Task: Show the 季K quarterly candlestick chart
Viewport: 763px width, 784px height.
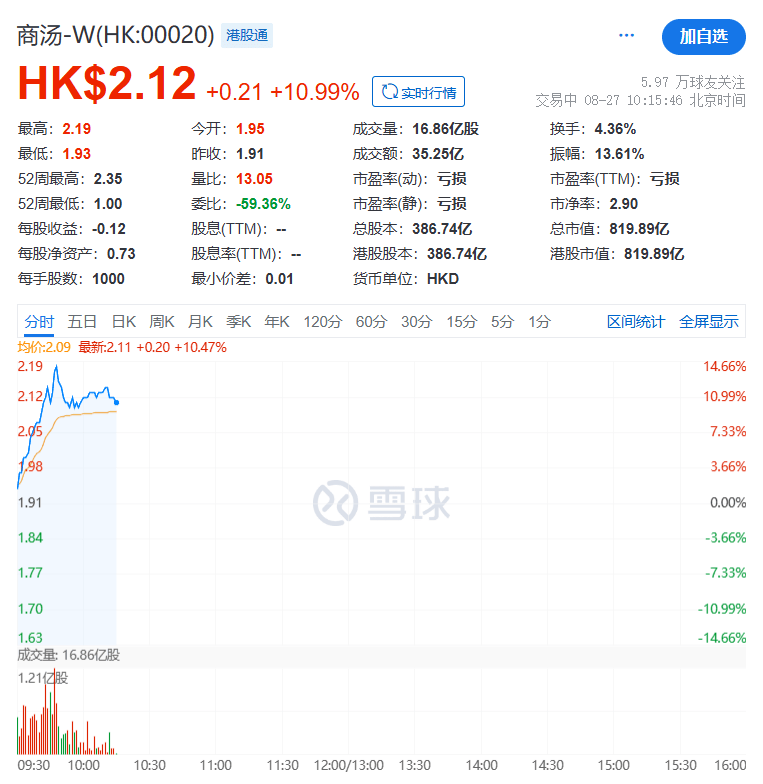Action: [x=238, y=321]
